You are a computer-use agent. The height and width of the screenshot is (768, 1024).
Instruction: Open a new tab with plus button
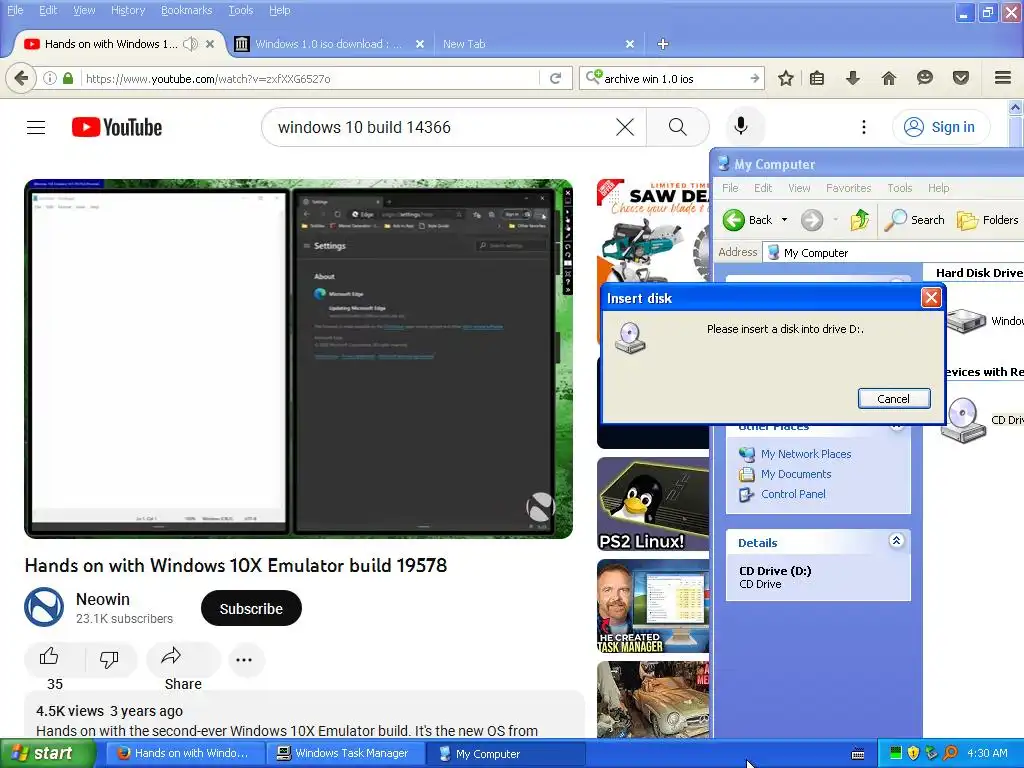click(663, 44)
